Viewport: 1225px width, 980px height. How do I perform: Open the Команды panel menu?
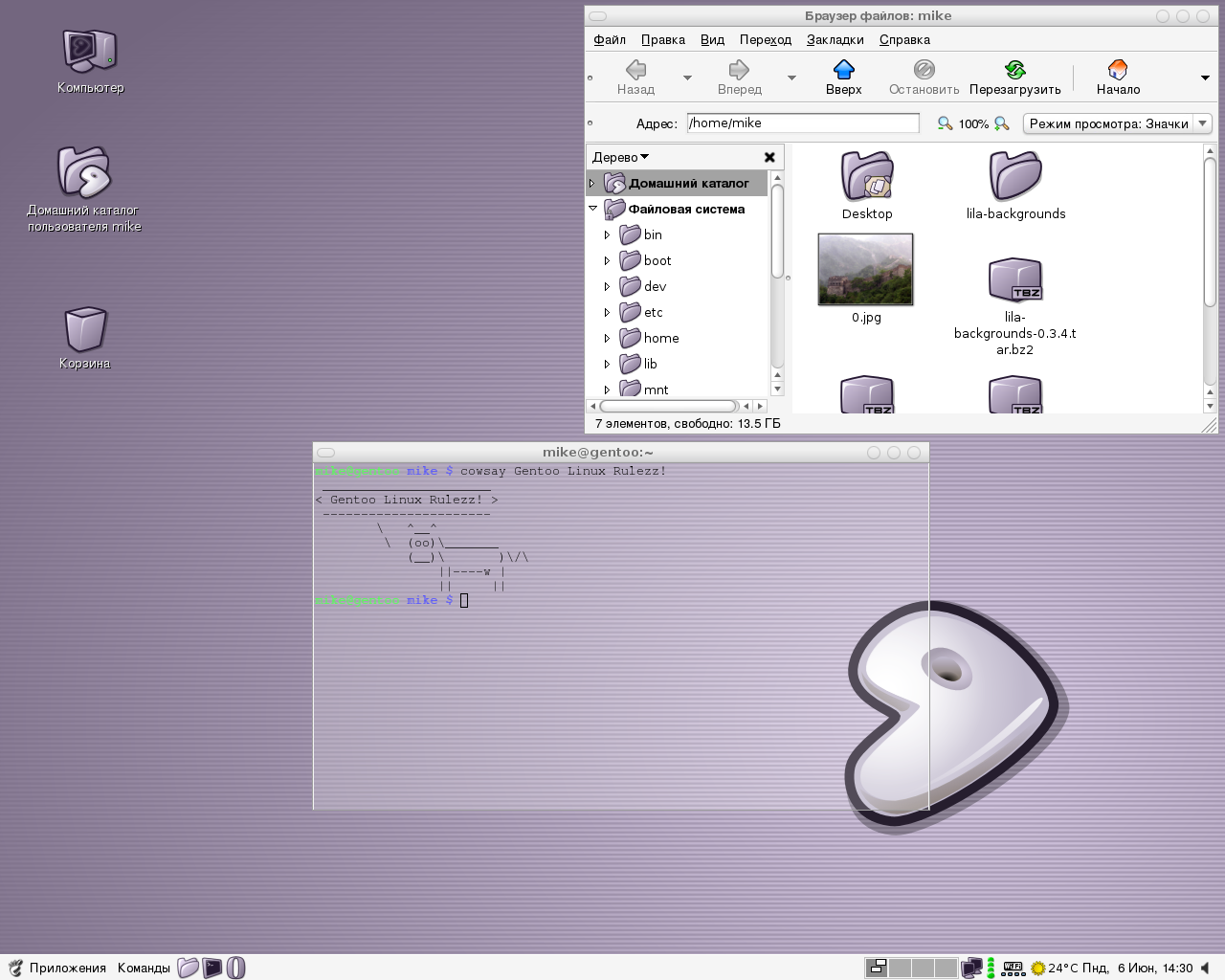coord(144,968)
